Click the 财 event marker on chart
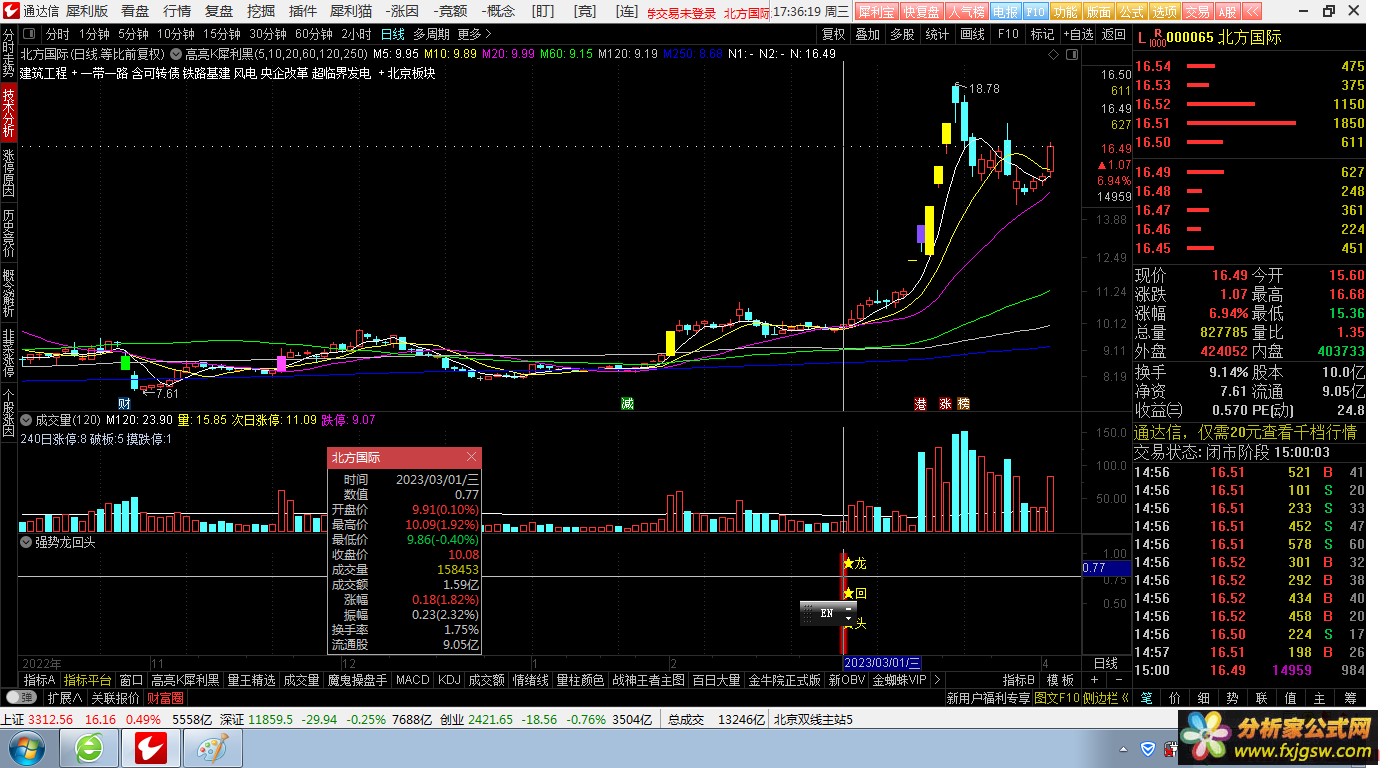The width and height of the screenshot is (1388, 768). (124, 403)
